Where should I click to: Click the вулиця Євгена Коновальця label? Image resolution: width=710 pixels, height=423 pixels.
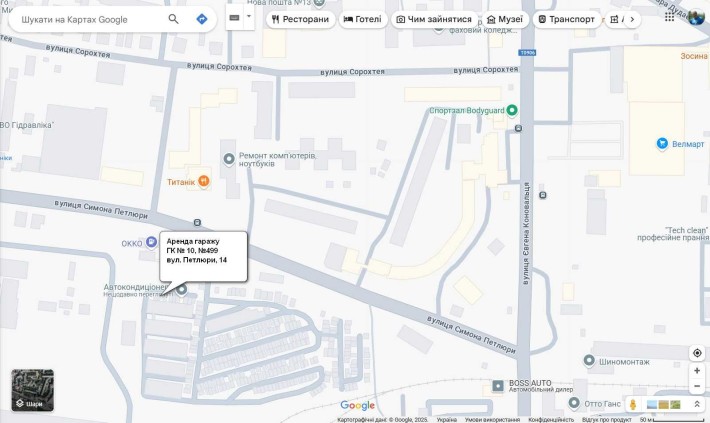(x=526, y=233)
